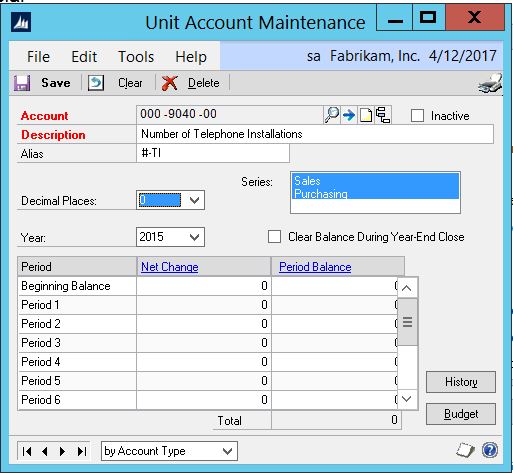
Task: Open the File menu
Action: click(x=38, y=56)
